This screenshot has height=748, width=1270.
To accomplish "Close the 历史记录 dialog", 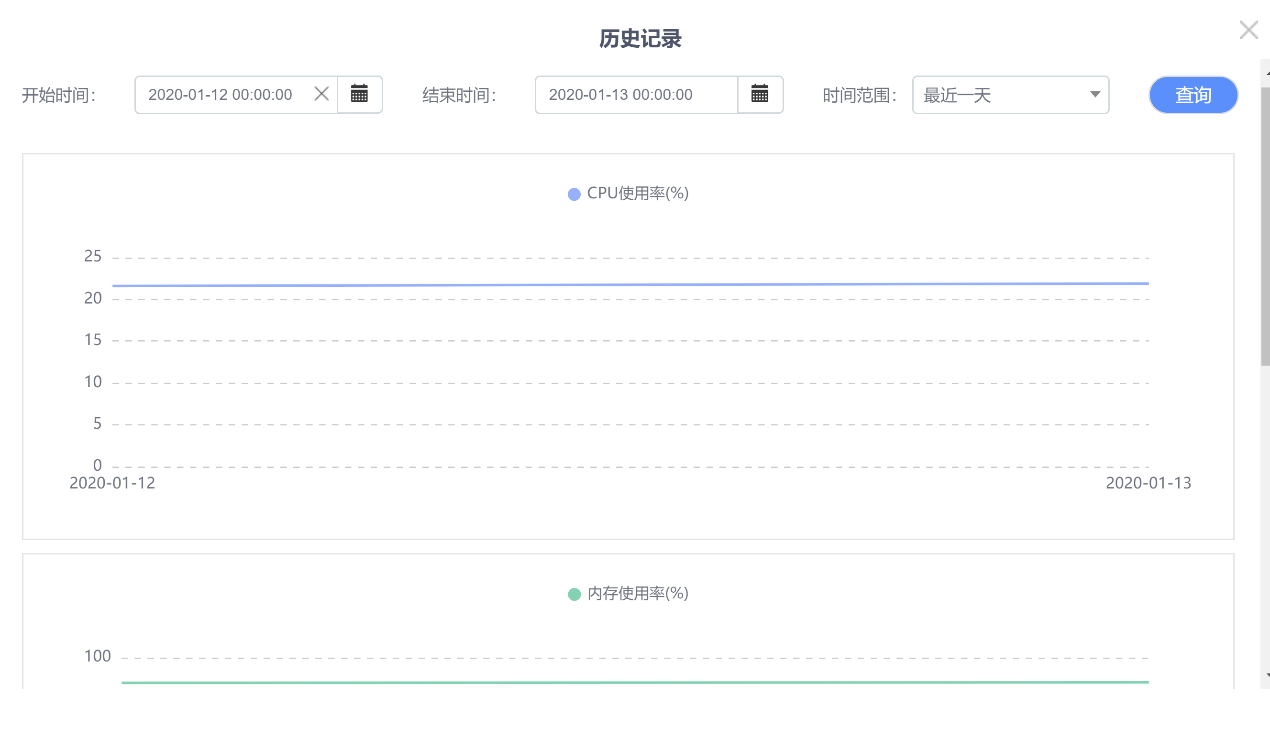I will pos(1248,30).
